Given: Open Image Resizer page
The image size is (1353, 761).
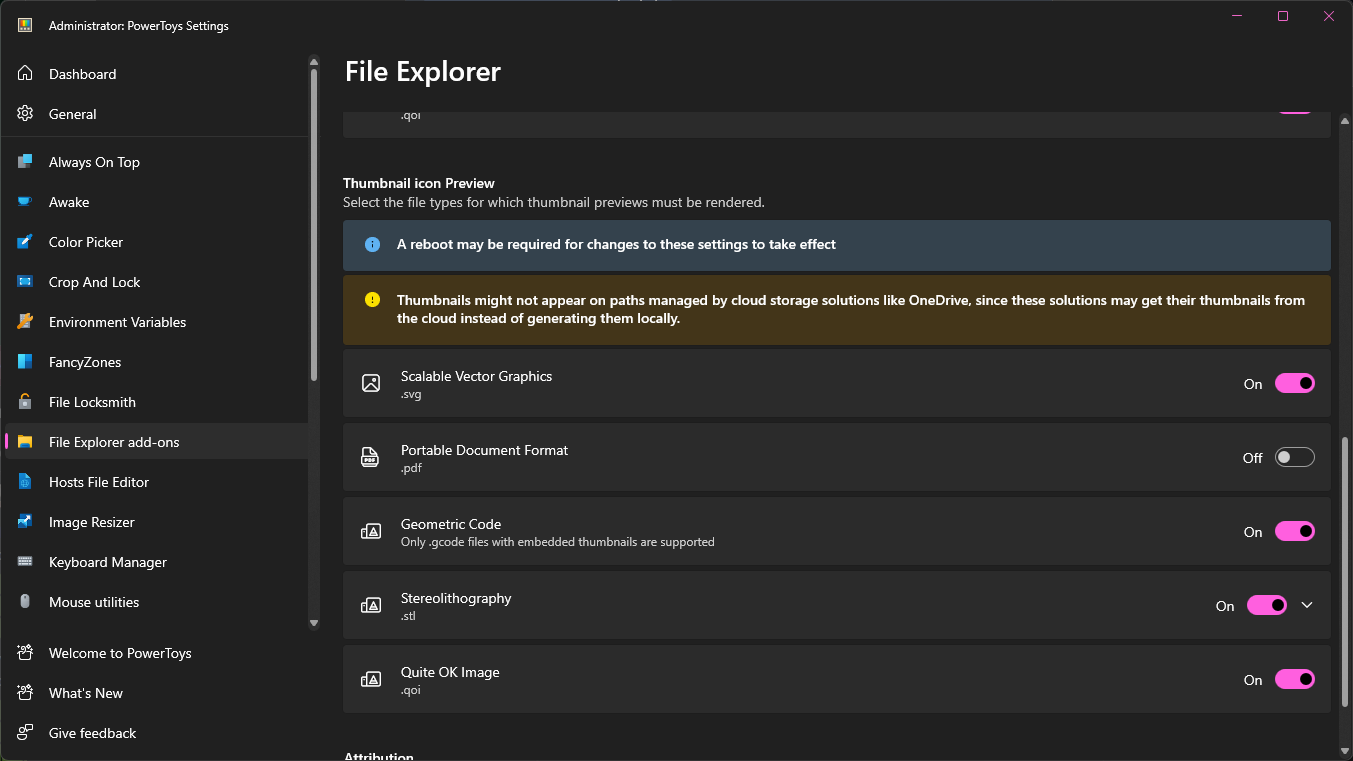Looking at the screenshot, I should point(157,522).
